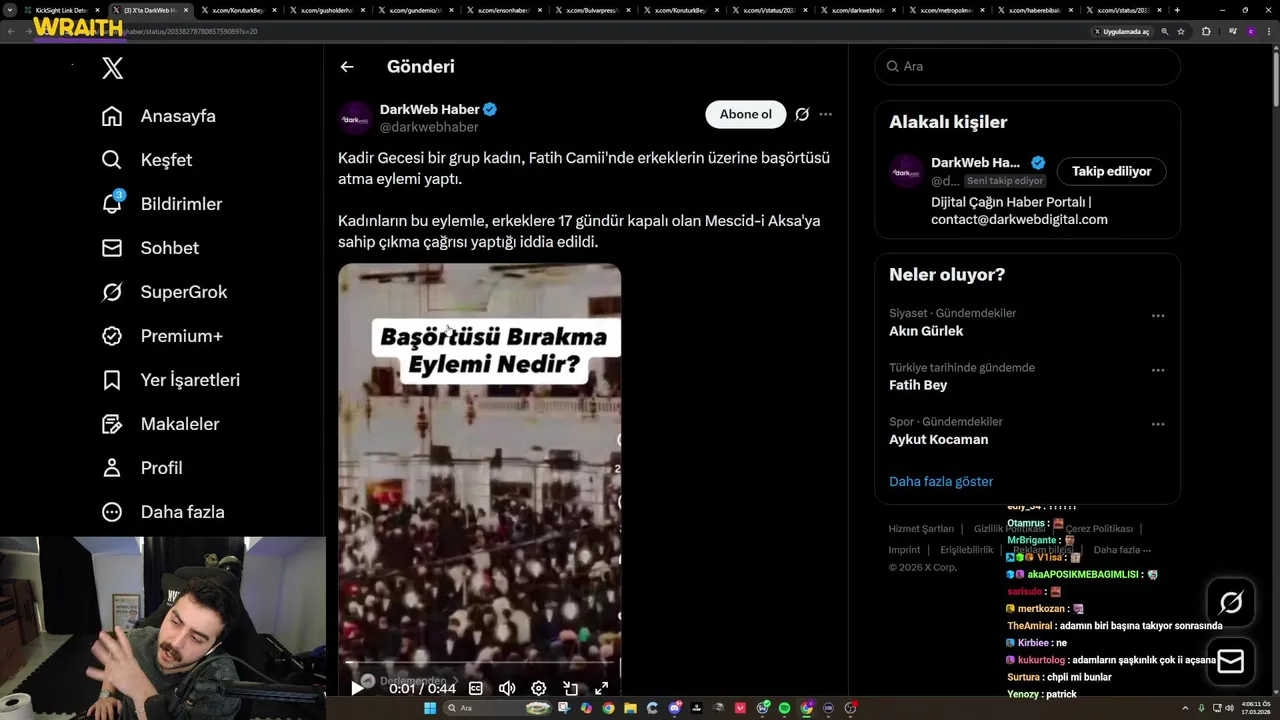Open a new browser tab
The height and width of the screenshot is (720, 1280).
[1177, 10]
